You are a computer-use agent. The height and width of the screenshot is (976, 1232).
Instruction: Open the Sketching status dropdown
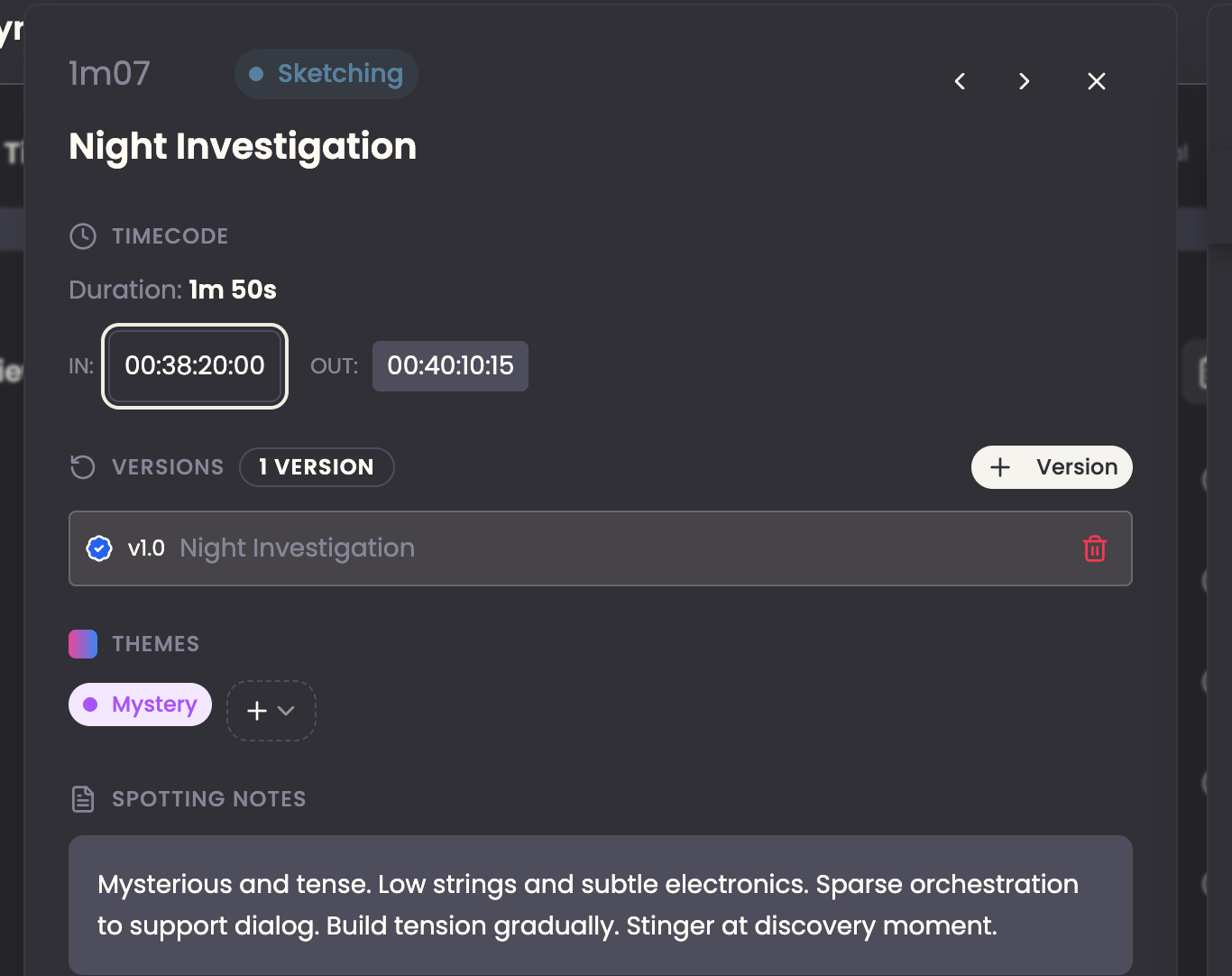[x=326, y=74]
